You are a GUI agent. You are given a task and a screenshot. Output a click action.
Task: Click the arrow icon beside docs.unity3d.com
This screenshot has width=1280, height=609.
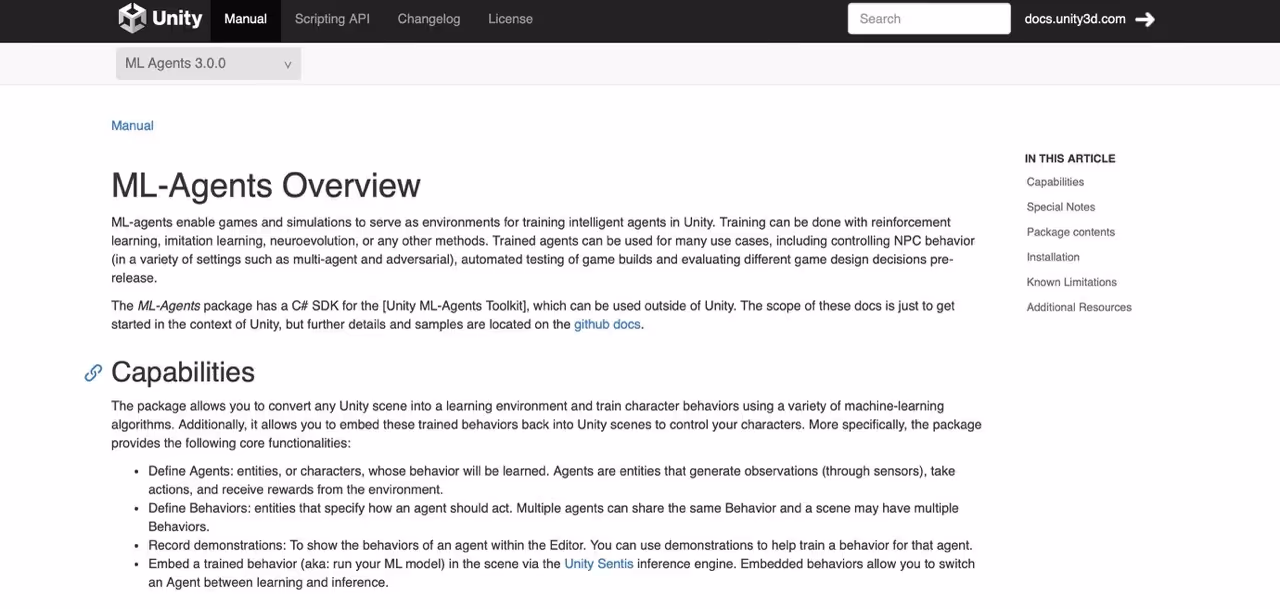point(1145,18)
